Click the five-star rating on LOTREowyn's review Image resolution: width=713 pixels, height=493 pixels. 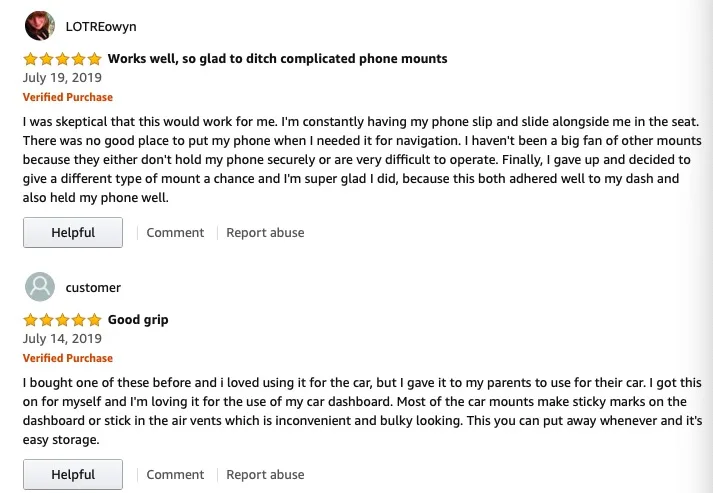pyautogui.click(x=62, y=59)
